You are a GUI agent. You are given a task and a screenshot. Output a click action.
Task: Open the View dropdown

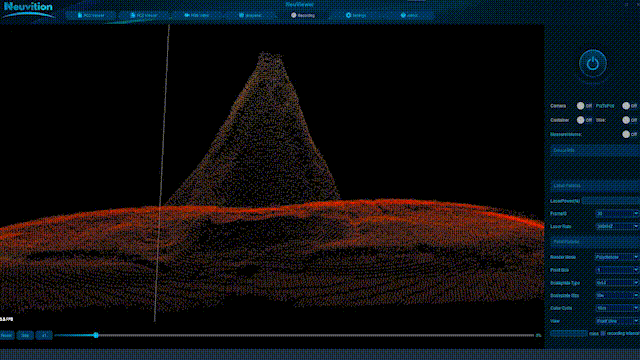point(617,321)
